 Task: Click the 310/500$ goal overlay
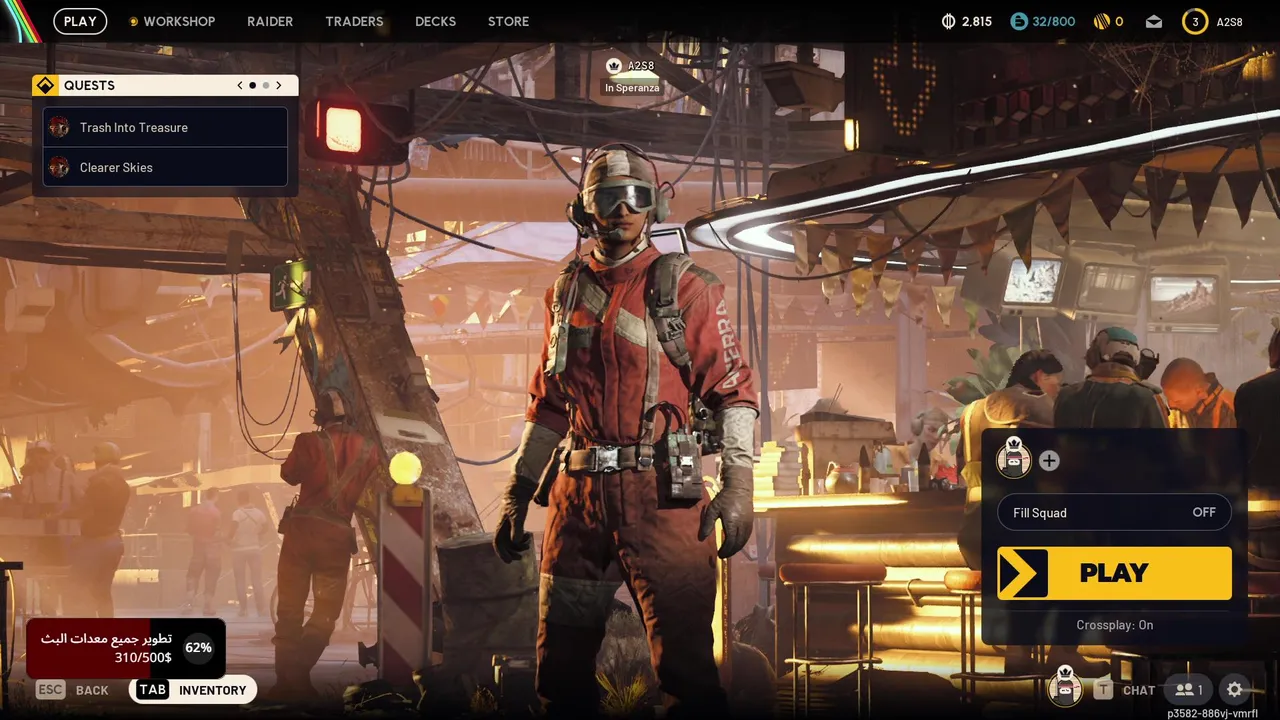tap(126, 648)
